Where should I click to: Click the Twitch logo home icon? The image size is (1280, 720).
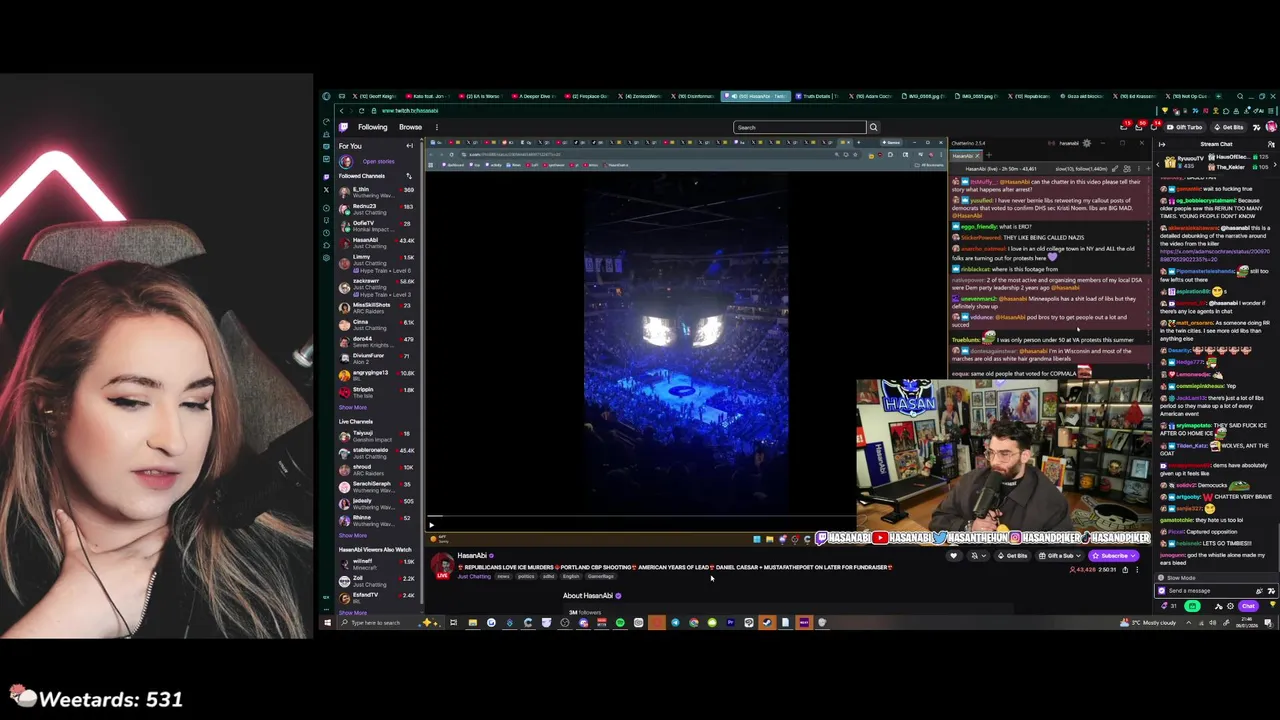point(343,127)
